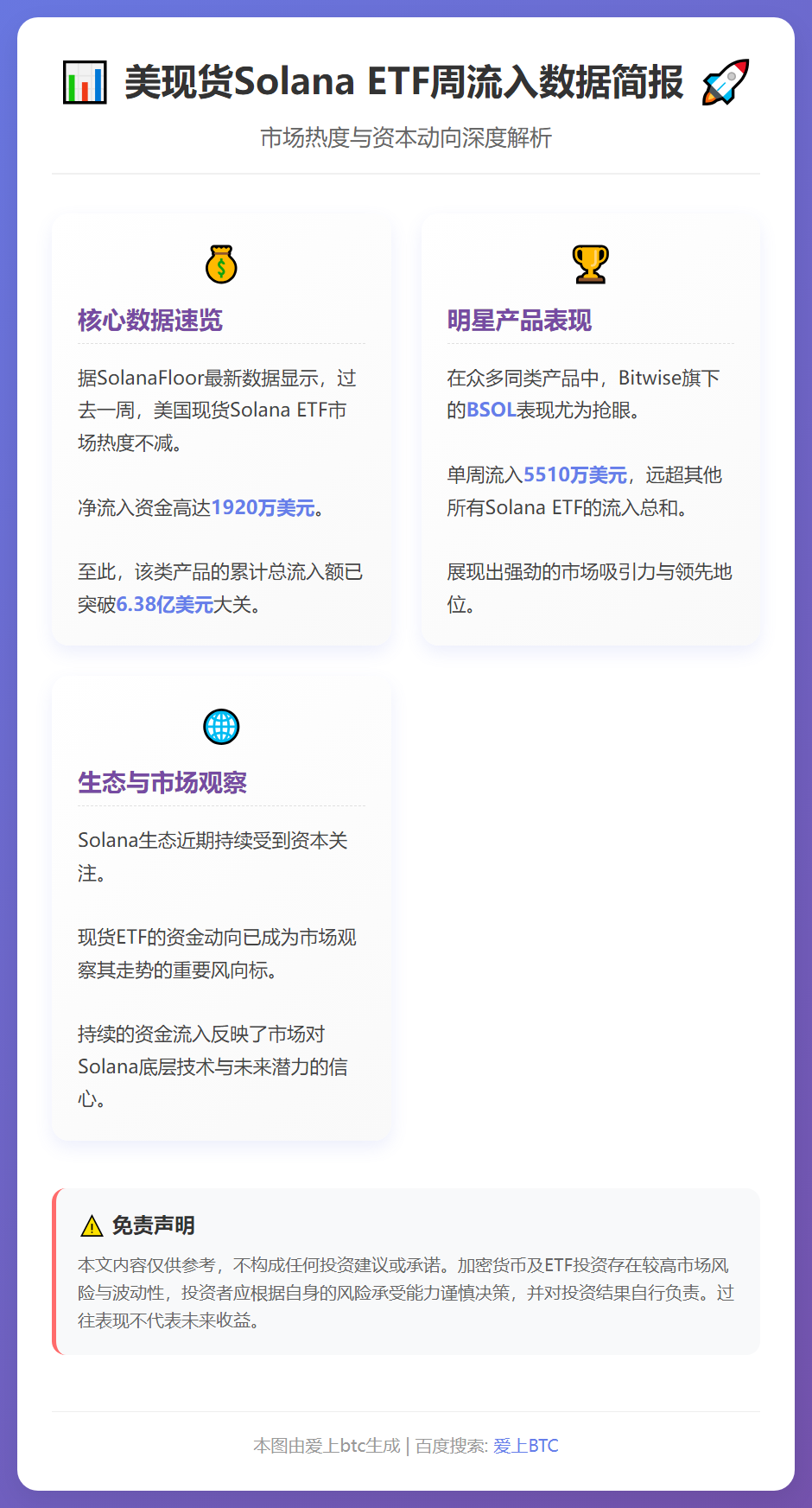Screen dimensions: 812x1508
Task: Click the paragraph Solana生态近期持续受到资本关注
Action: tap(213, 856)
